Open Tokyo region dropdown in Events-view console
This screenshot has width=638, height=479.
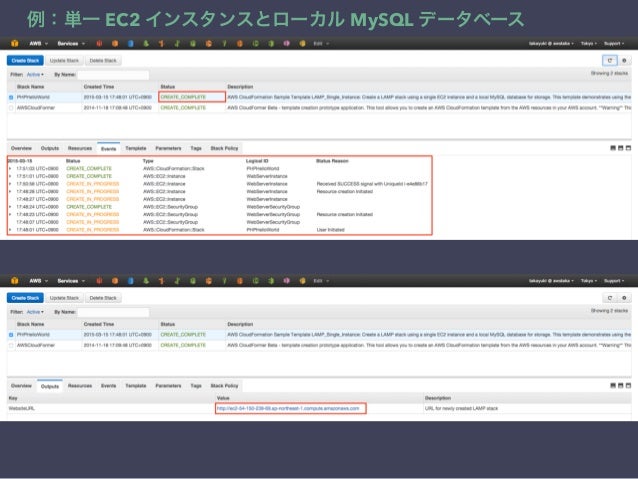point(589,44)
